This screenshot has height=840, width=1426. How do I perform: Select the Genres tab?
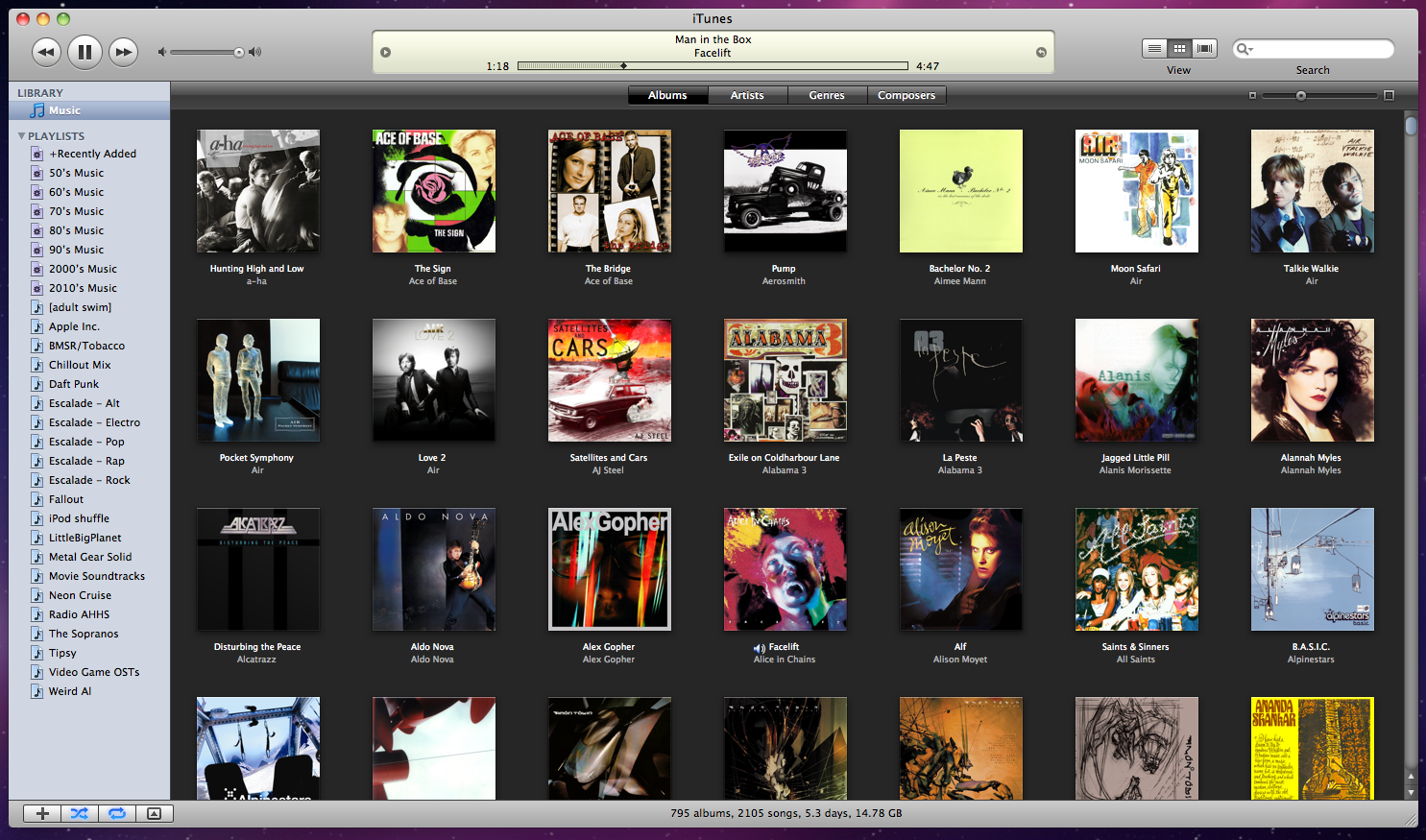827,95
